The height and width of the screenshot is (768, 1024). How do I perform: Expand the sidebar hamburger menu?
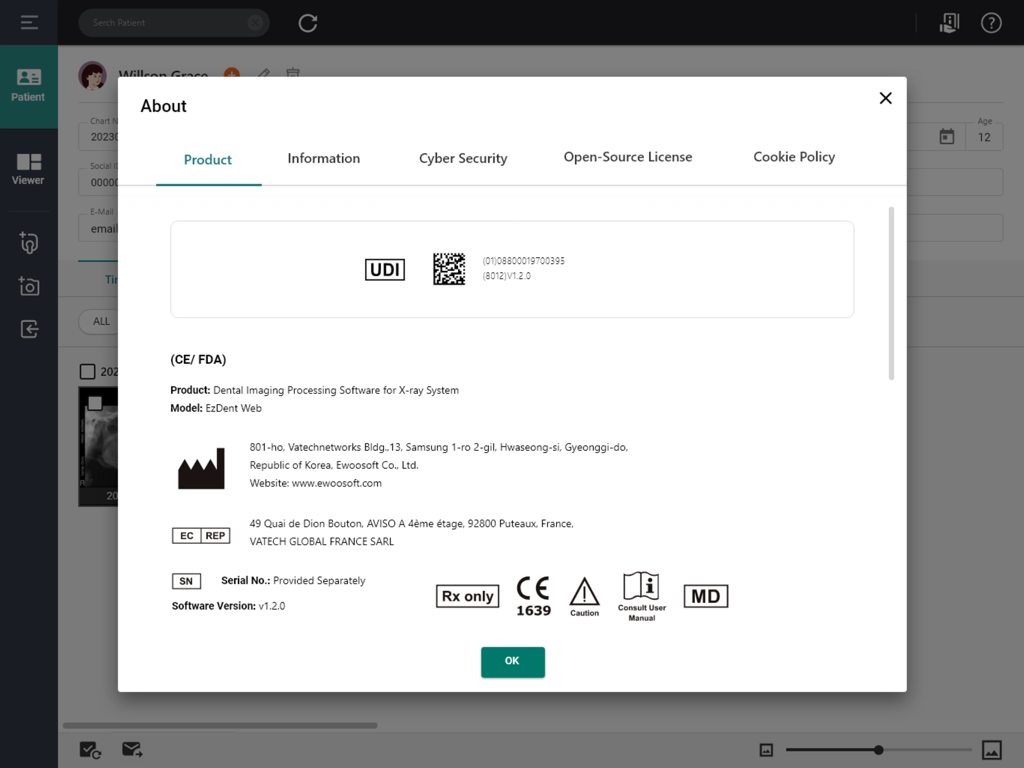click(x=28, y=22)
